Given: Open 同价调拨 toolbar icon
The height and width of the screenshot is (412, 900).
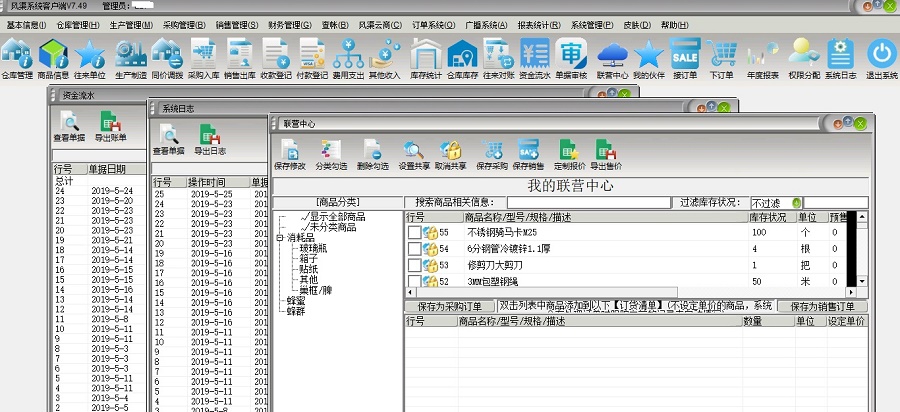Looking at the screenshot, I should click(167, 59).
